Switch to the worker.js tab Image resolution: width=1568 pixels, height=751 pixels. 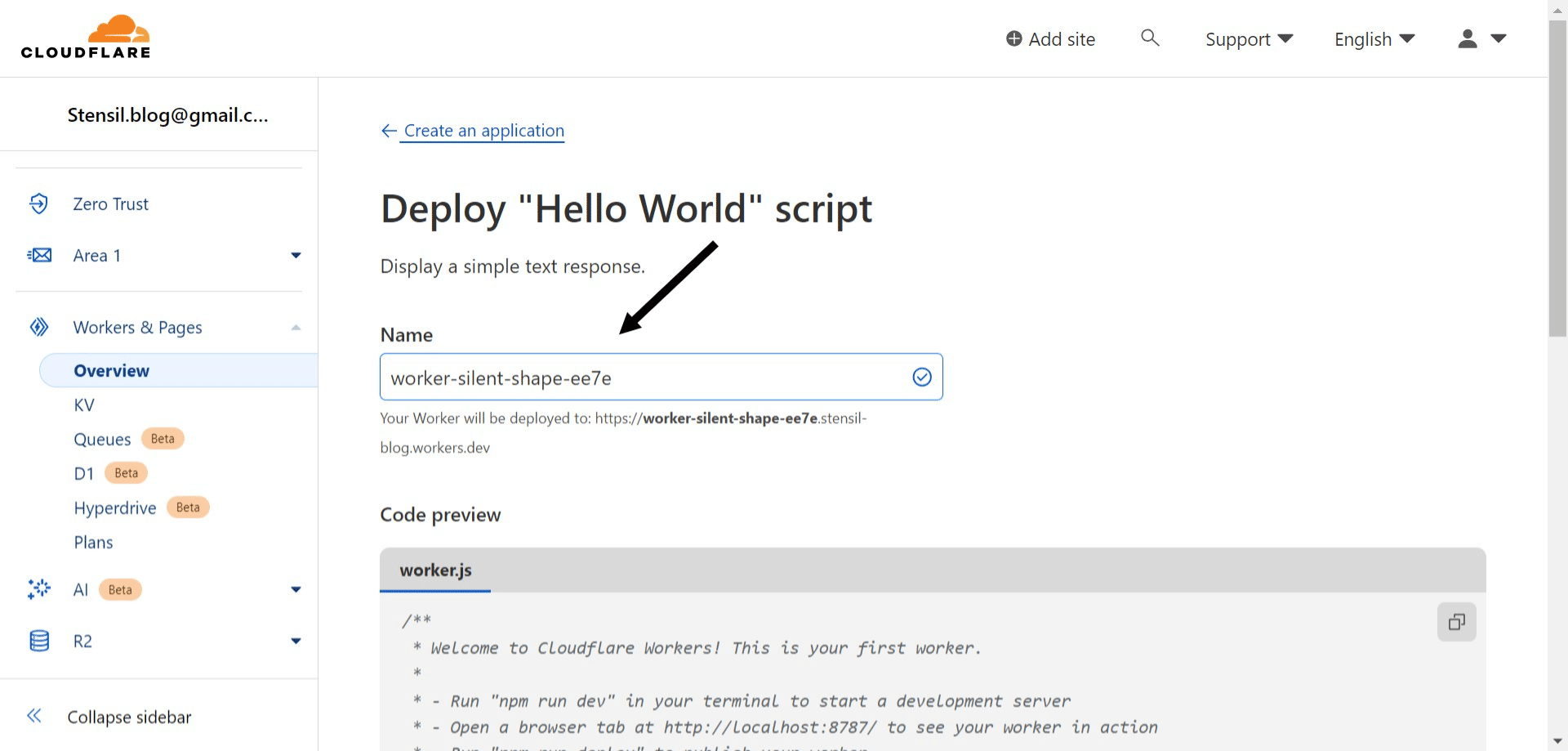click(x=434, y=570)
